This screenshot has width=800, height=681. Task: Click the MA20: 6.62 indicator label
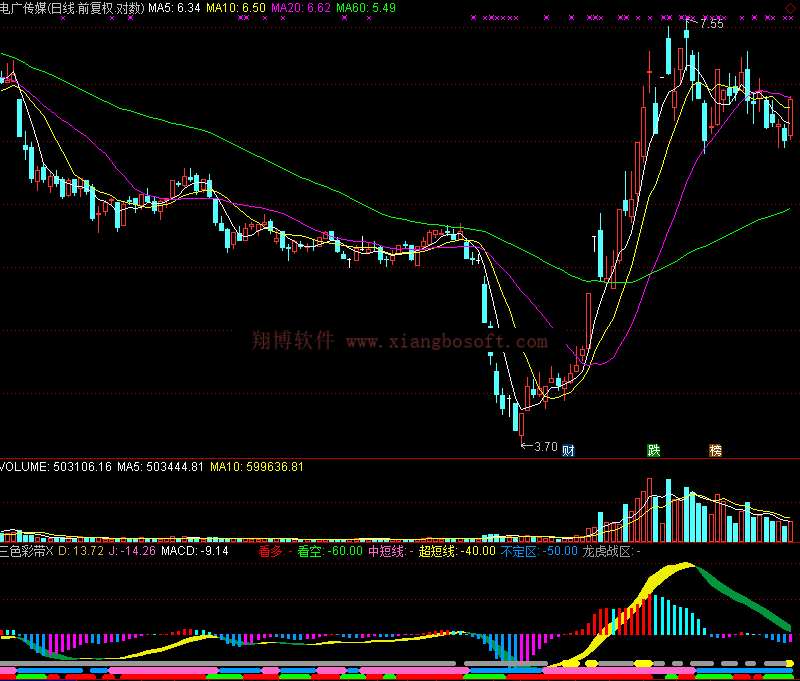coord(301,8)
